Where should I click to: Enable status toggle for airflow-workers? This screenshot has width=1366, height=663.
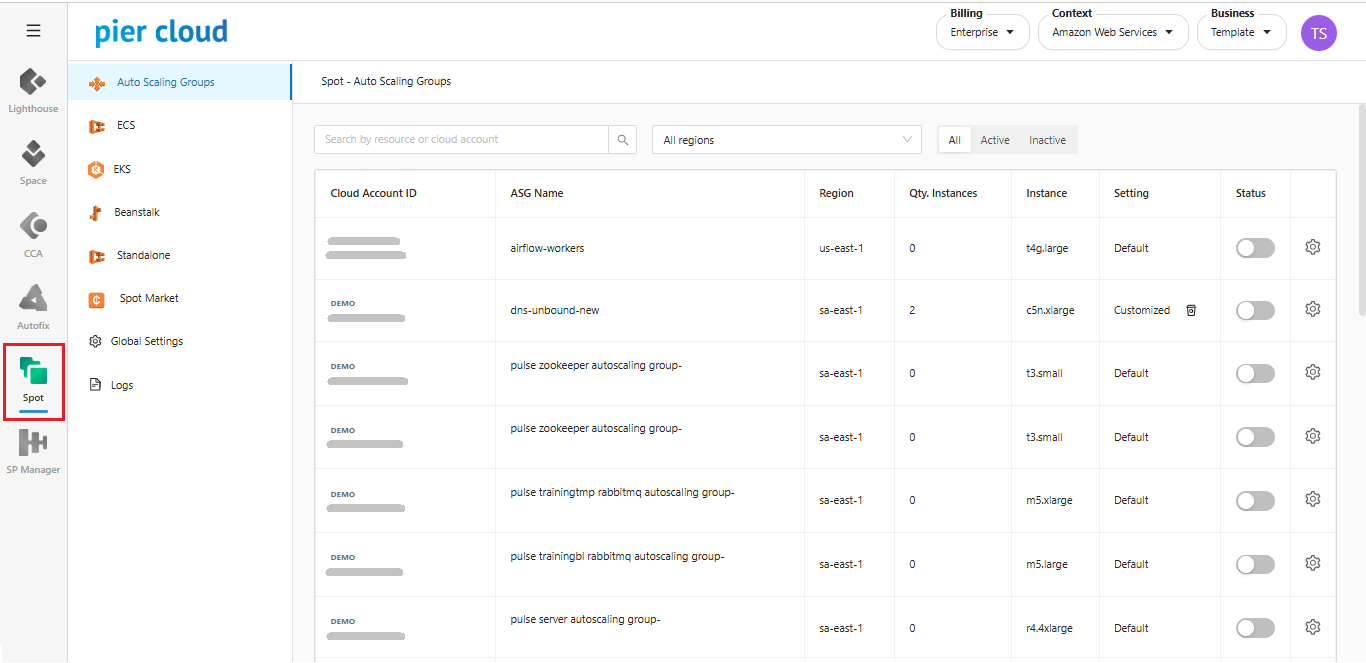click(1255, 248)
